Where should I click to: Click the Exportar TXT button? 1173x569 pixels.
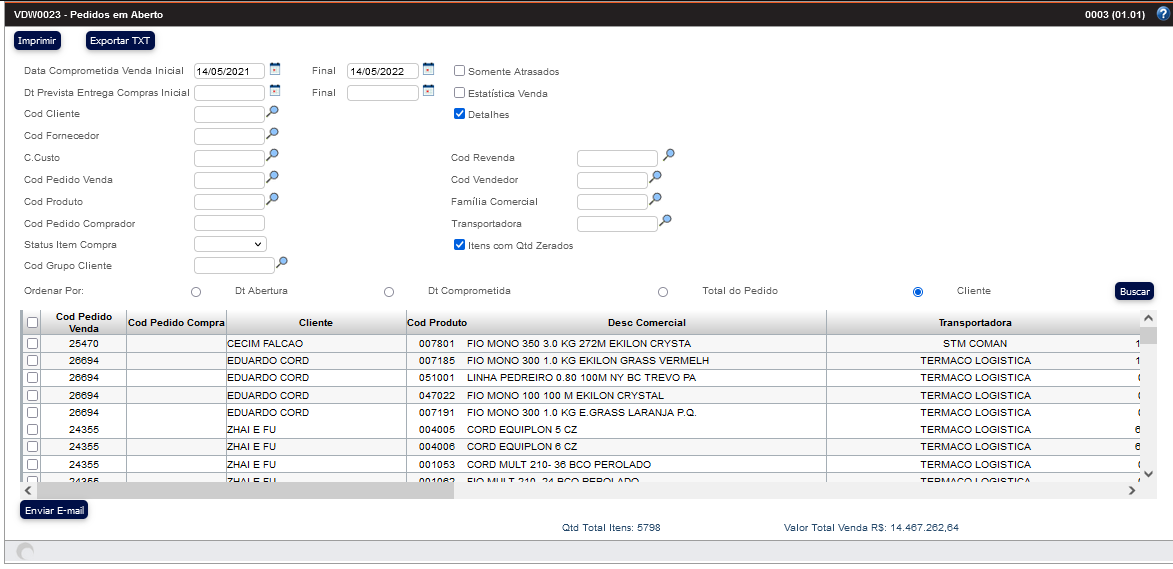click(x=120, y=41)
